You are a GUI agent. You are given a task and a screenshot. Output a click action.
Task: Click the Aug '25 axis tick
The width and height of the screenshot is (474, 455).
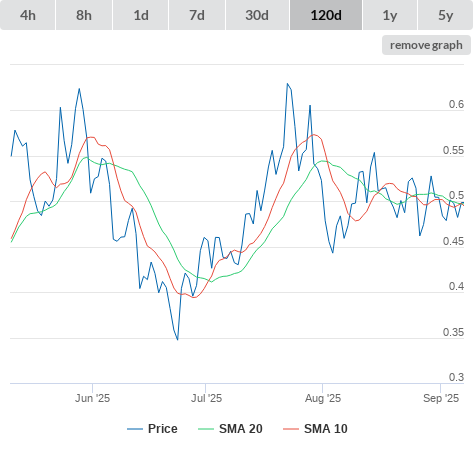point(323,398)
